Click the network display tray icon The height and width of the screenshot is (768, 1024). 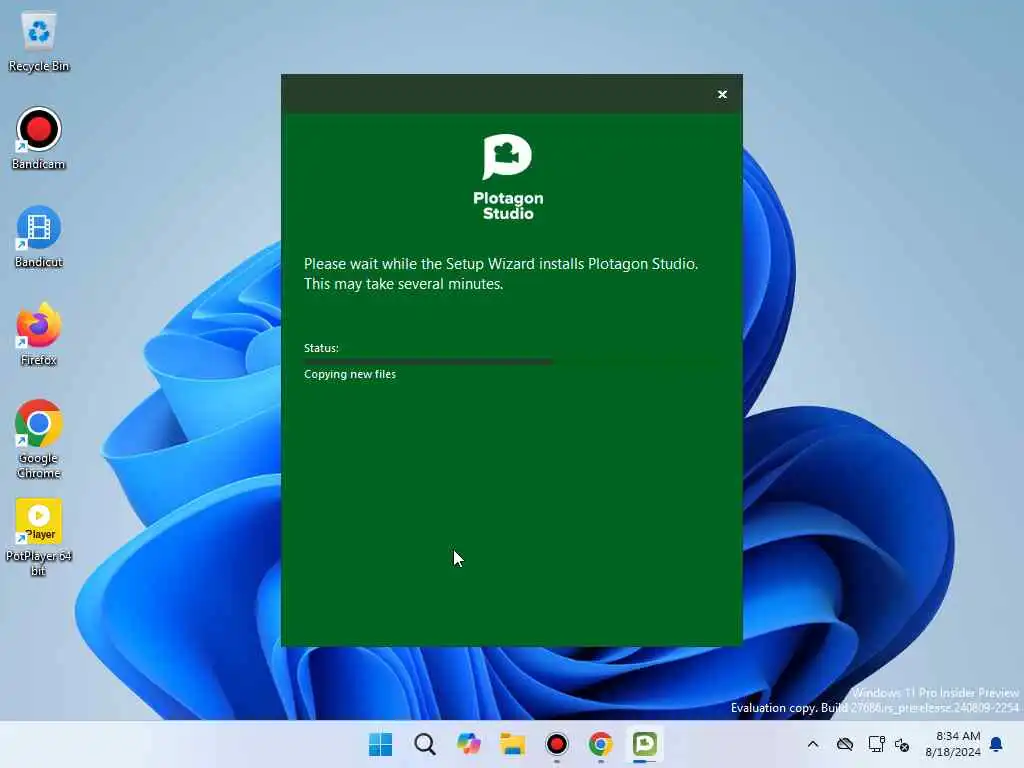click(x=876, y=744)
